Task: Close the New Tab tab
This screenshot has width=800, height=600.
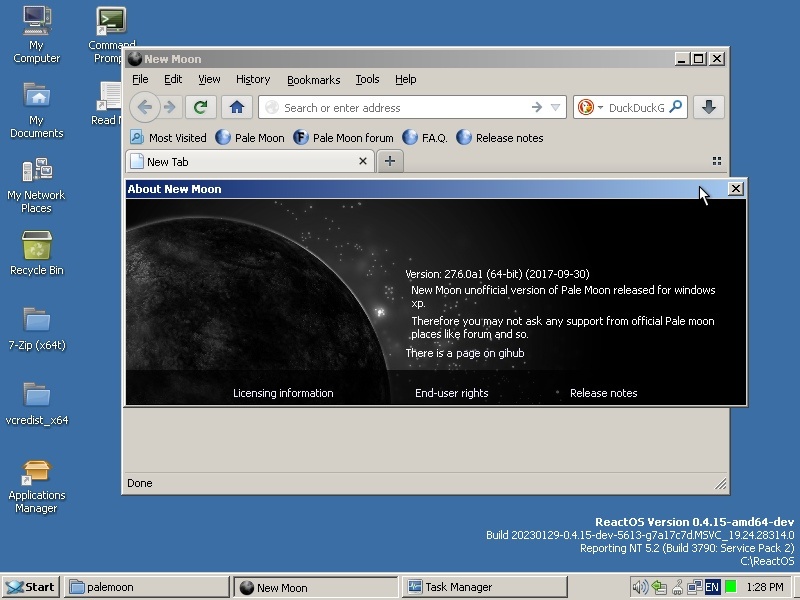Action: coord(363,161)
